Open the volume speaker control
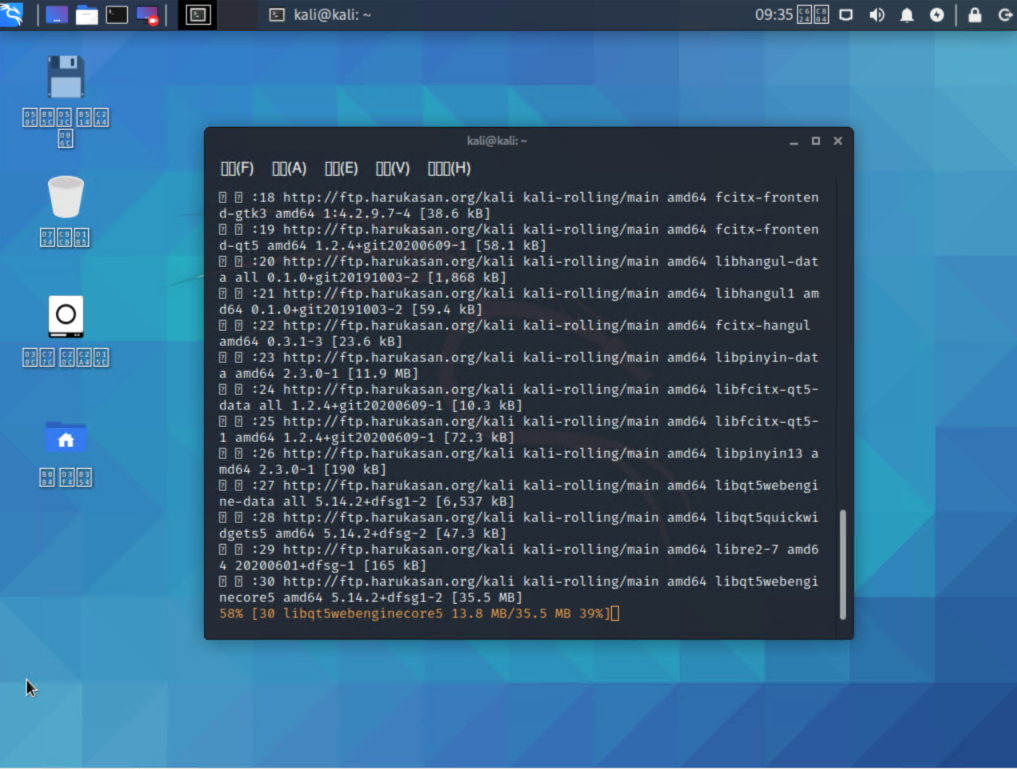Screen dimensions: 1017x769 coord(877,15)
